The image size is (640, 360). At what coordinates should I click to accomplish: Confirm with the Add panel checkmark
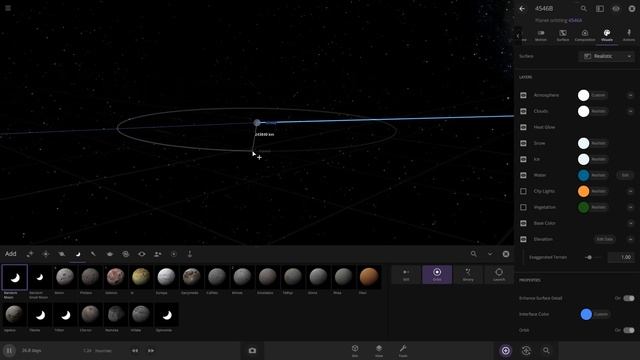coord(490,254)
